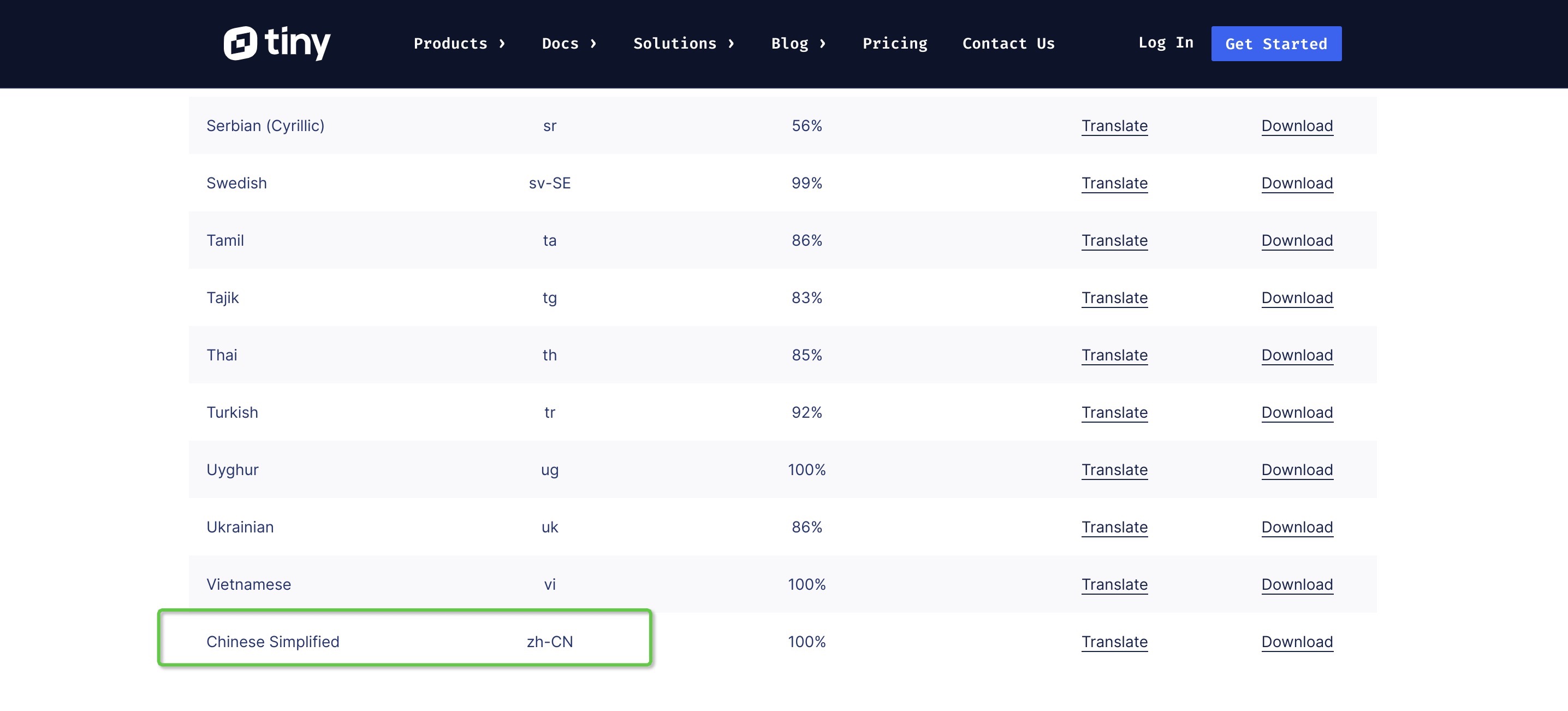Screen dimensions: 1568x711
Task: Select the Chinese Simplified row label
Action: 272,641
